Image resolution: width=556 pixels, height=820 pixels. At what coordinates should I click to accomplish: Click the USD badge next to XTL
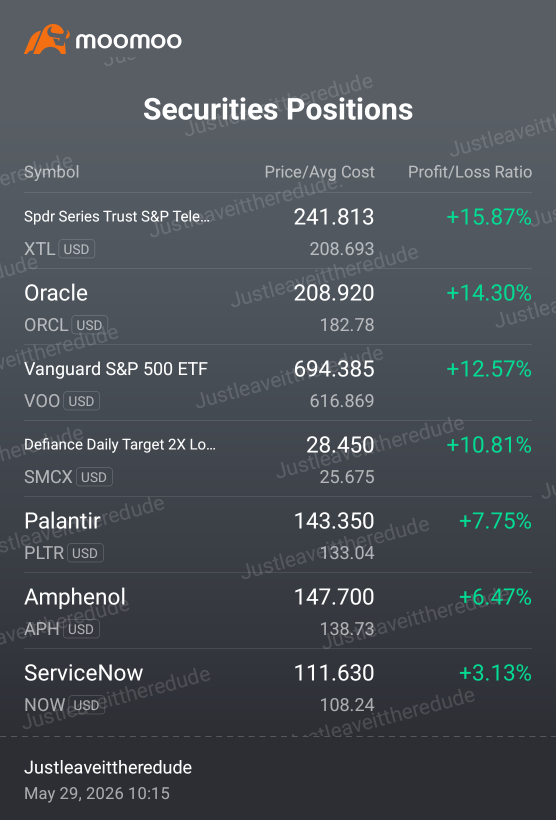click(x=76, y=249)
